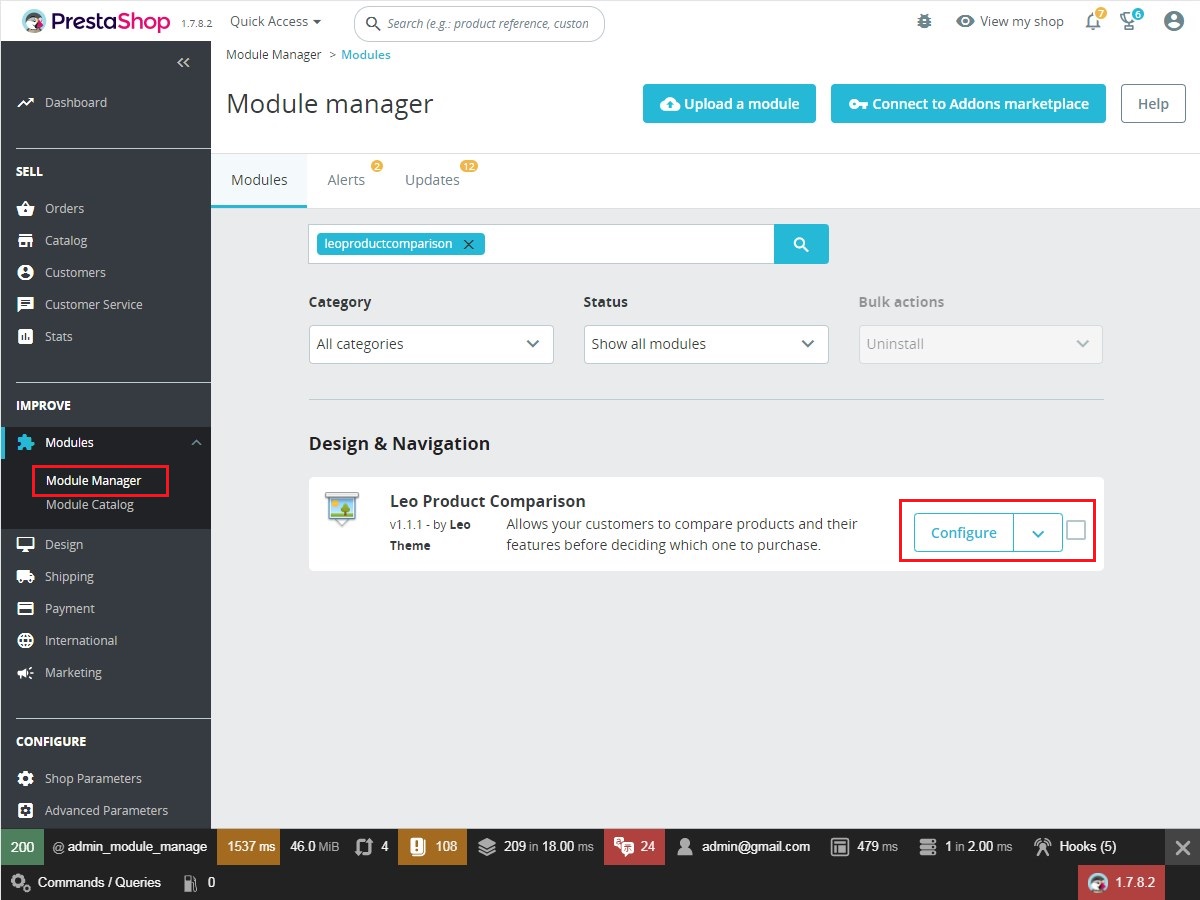This screenshot has height=900, width=1200.
Task: Click the Modules puzzle icon
Action: [x=26, y=442]
